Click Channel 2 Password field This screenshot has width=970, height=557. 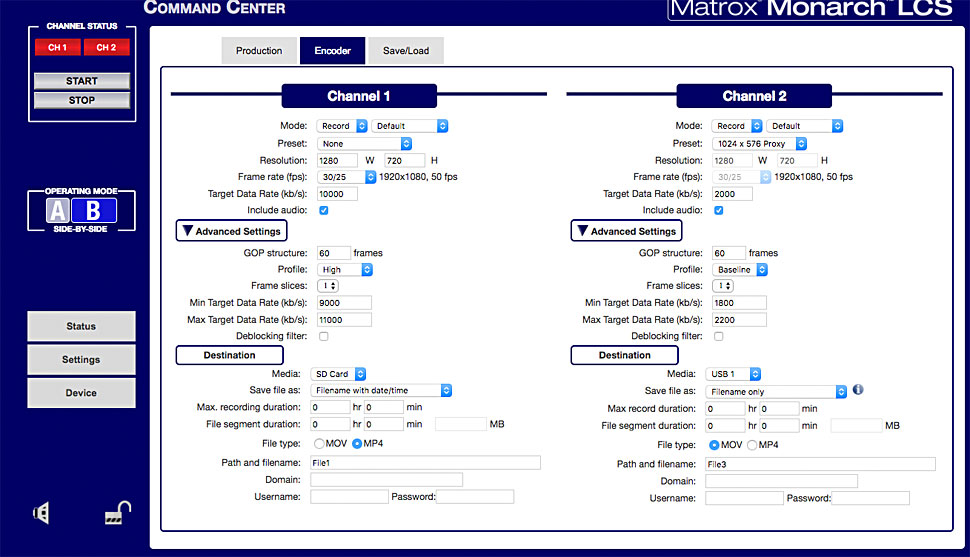pos(870,498)
